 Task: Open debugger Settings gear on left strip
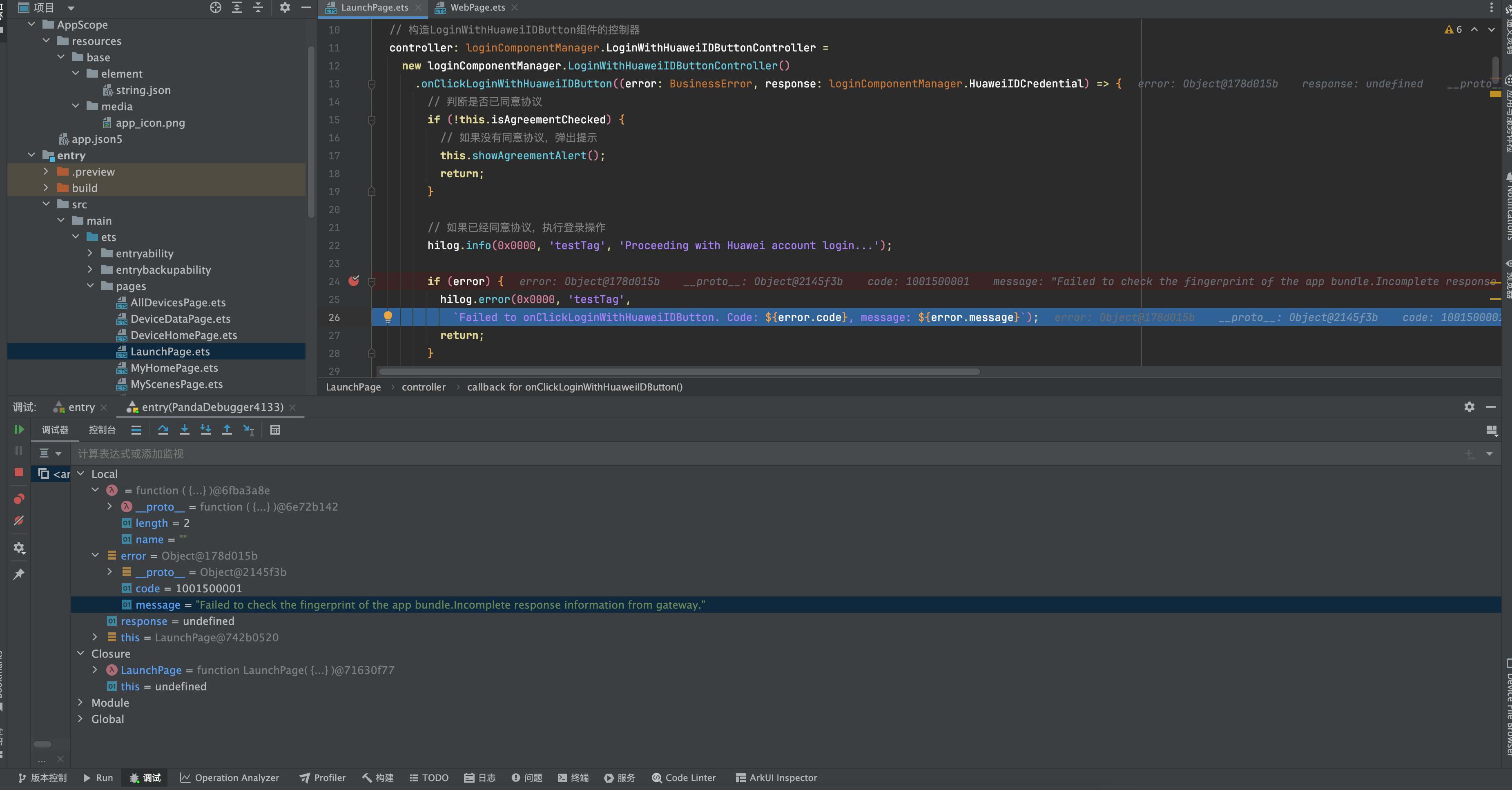(x=19, y=548)
